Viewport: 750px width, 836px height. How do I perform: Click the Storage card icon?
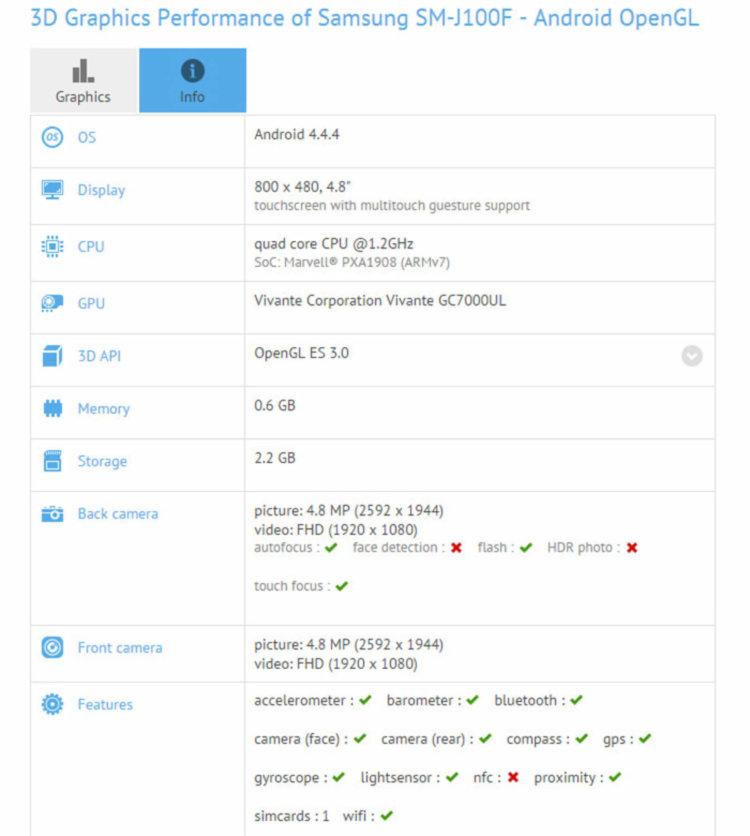click(x=52, y=461)
